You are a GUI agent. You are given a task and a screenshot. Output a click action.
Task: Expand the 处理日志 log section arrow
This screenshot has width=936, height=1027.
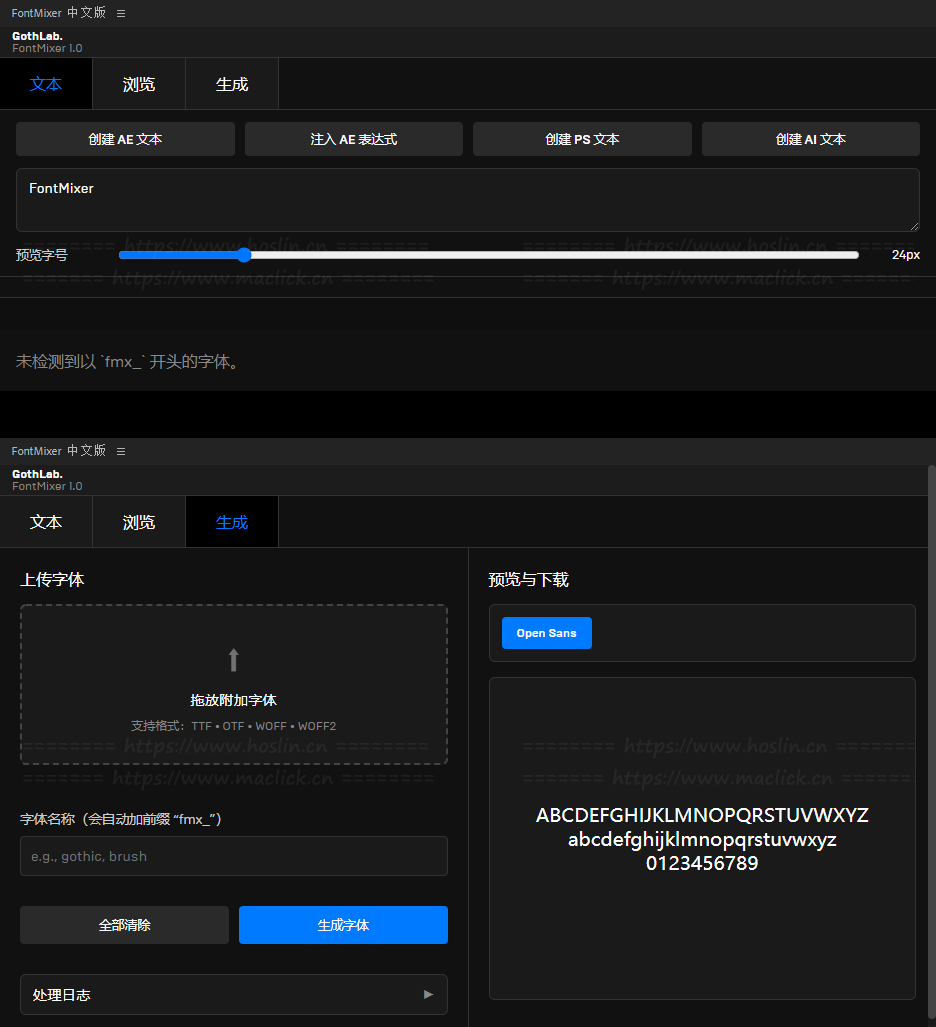point(428,995)
